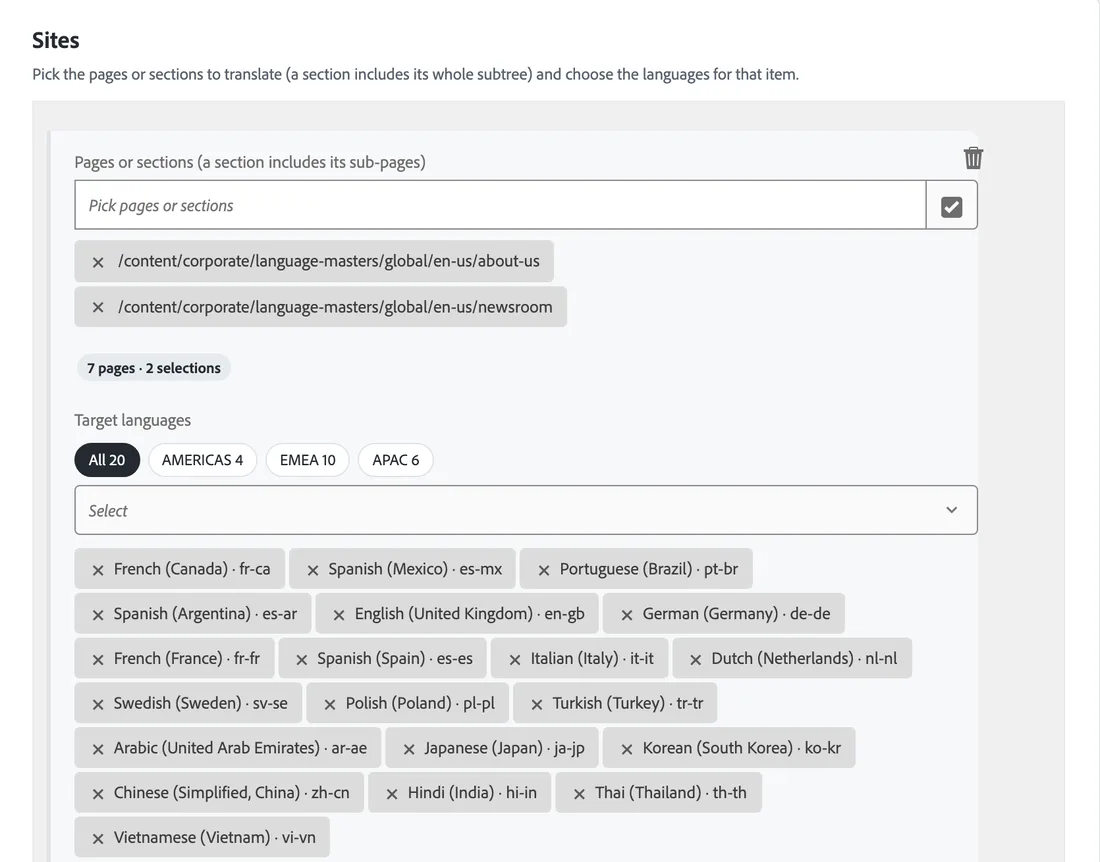
Task: Remove Turkish (Turkey) tr-tr tag
Action: pos(537,705)
